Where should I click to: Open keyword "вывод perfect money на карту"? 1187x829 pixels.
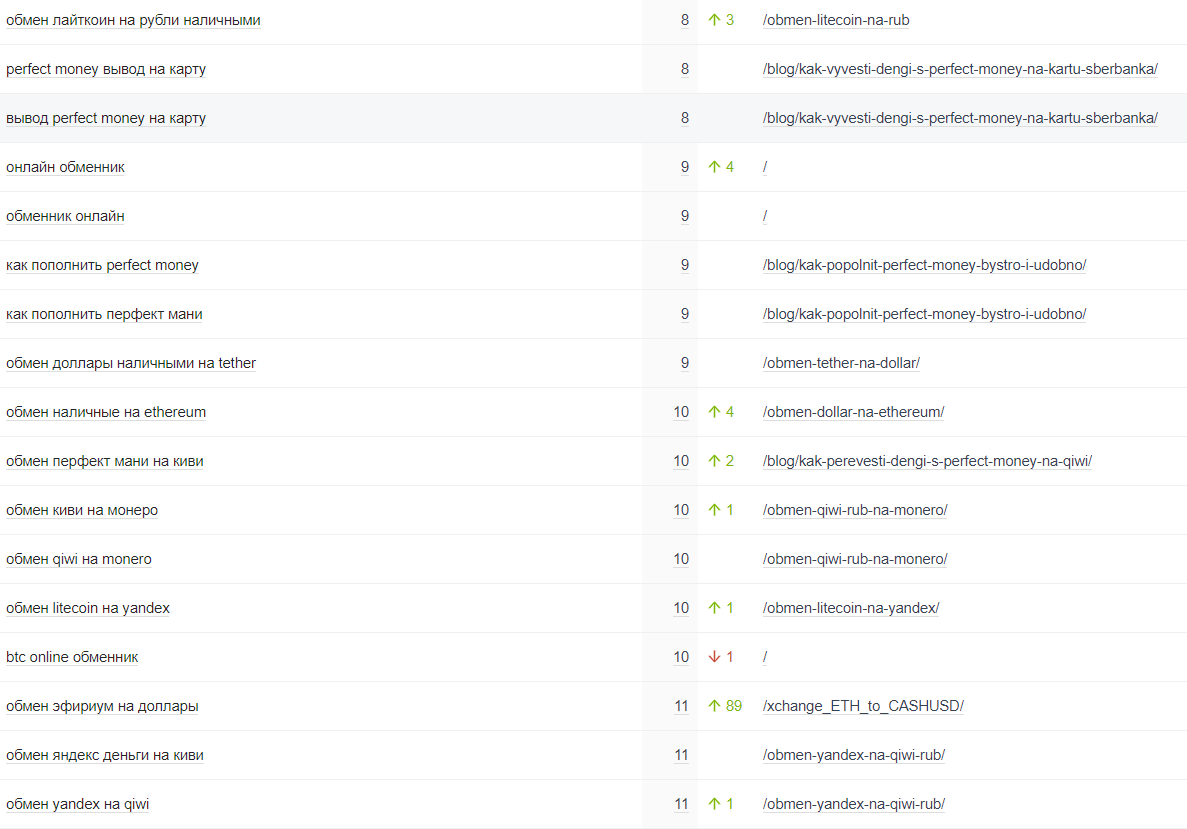pos(106,118)
